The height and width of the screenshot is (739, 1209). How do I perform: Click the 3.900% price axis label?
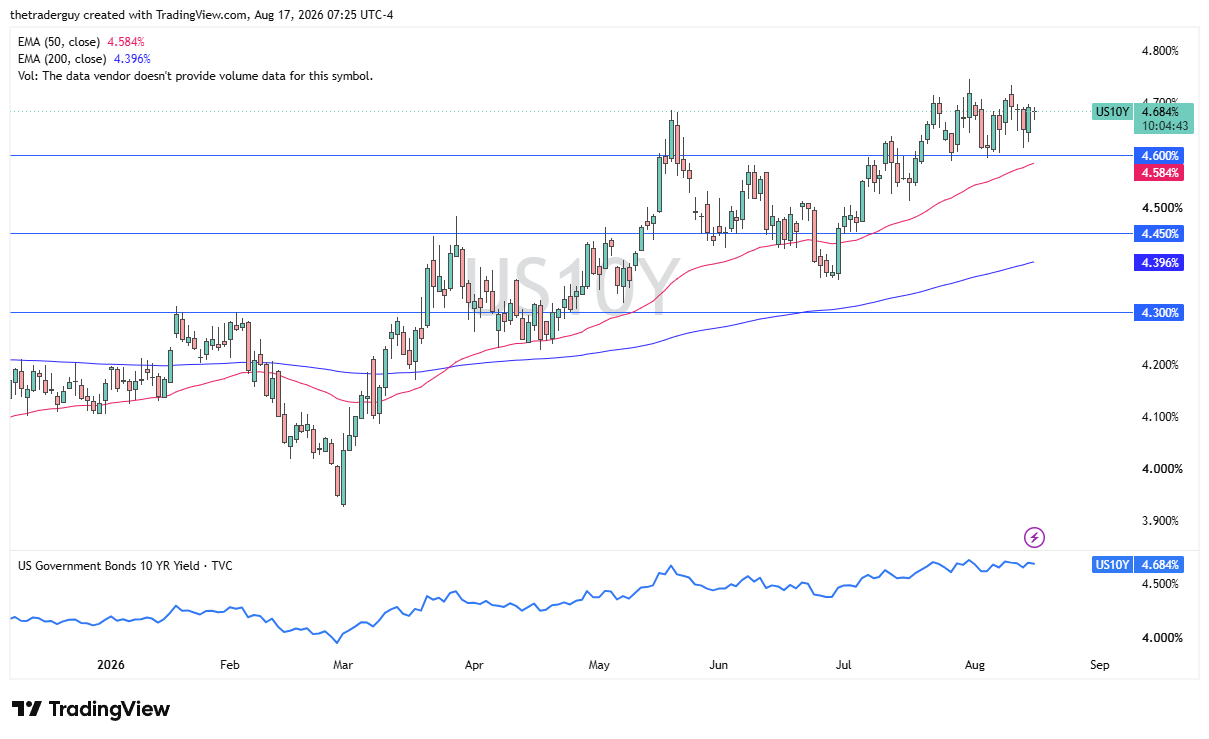1160,521
